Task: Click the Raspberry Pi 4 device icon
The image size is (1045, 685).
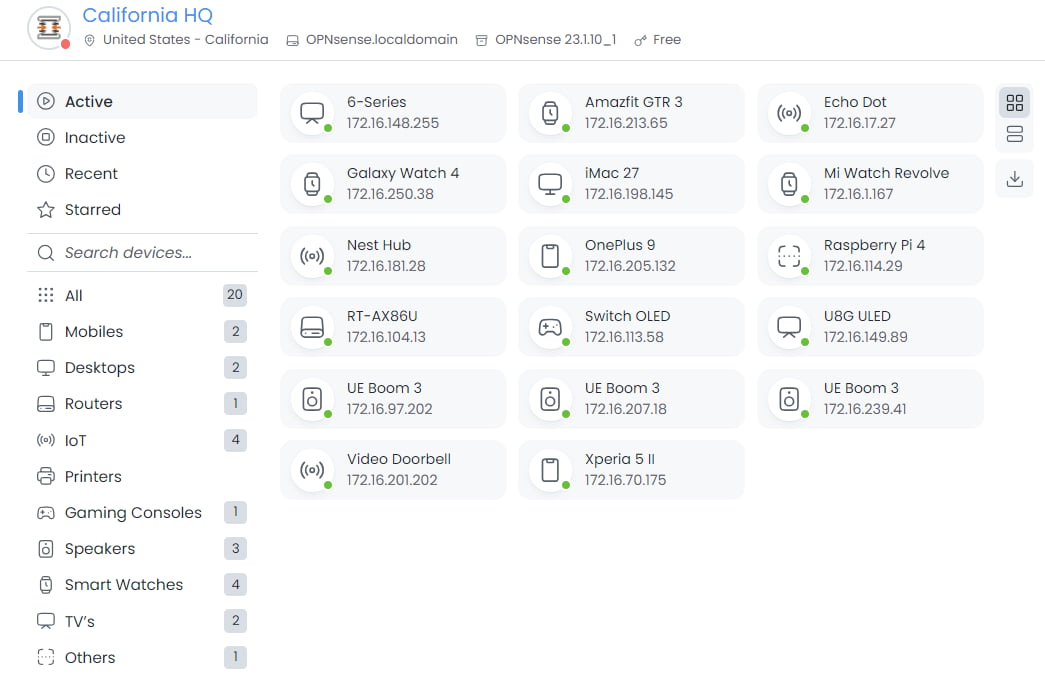Action: pos(788,255)
